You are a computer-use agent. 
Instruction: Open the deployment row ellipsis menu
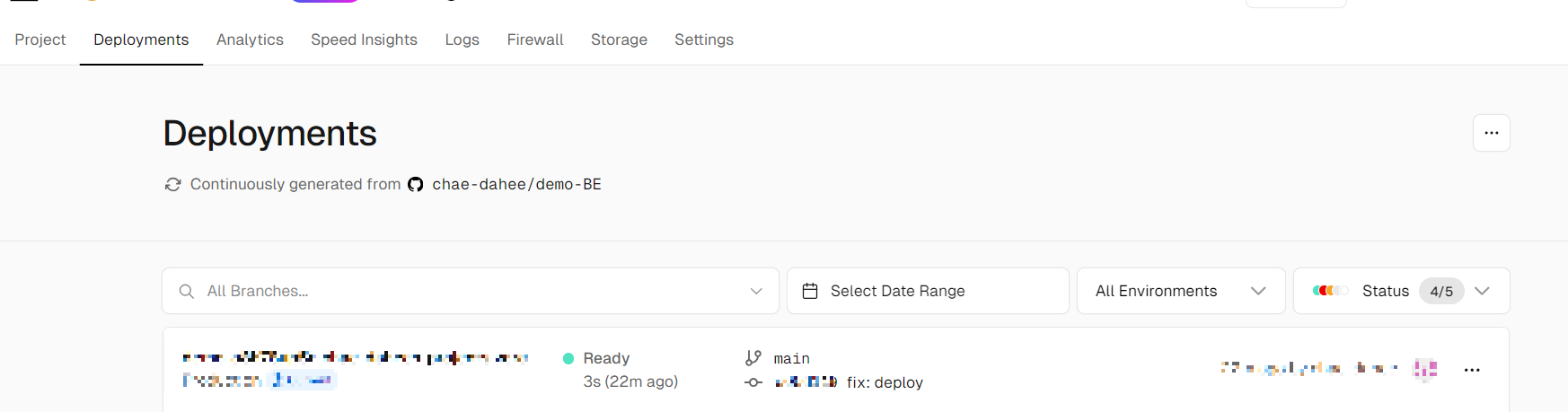pyautogui.click(x=1472, y=370)
